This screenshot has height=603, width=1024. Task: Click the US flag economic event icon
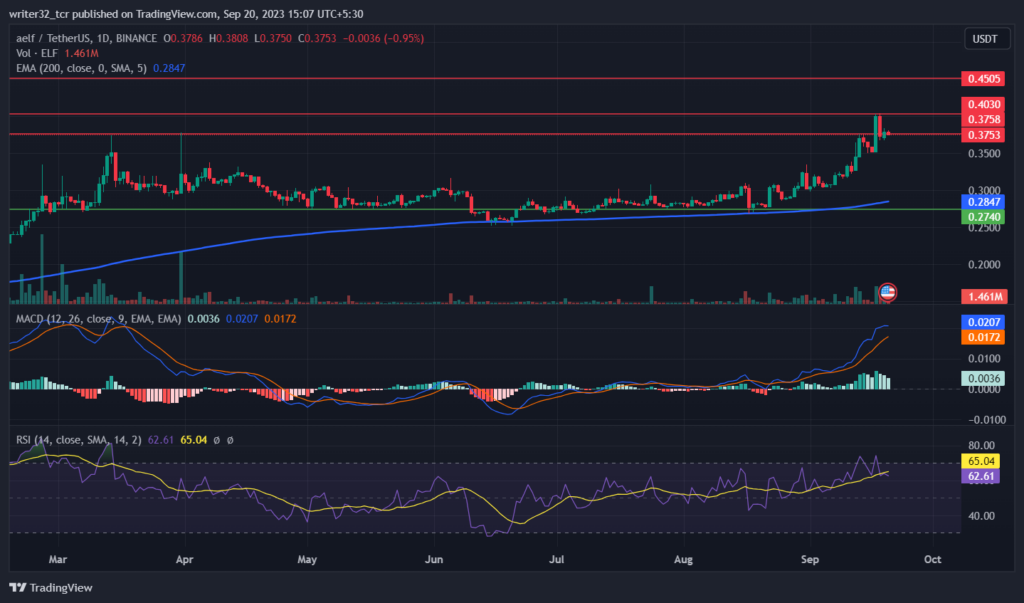click(887, 292)
